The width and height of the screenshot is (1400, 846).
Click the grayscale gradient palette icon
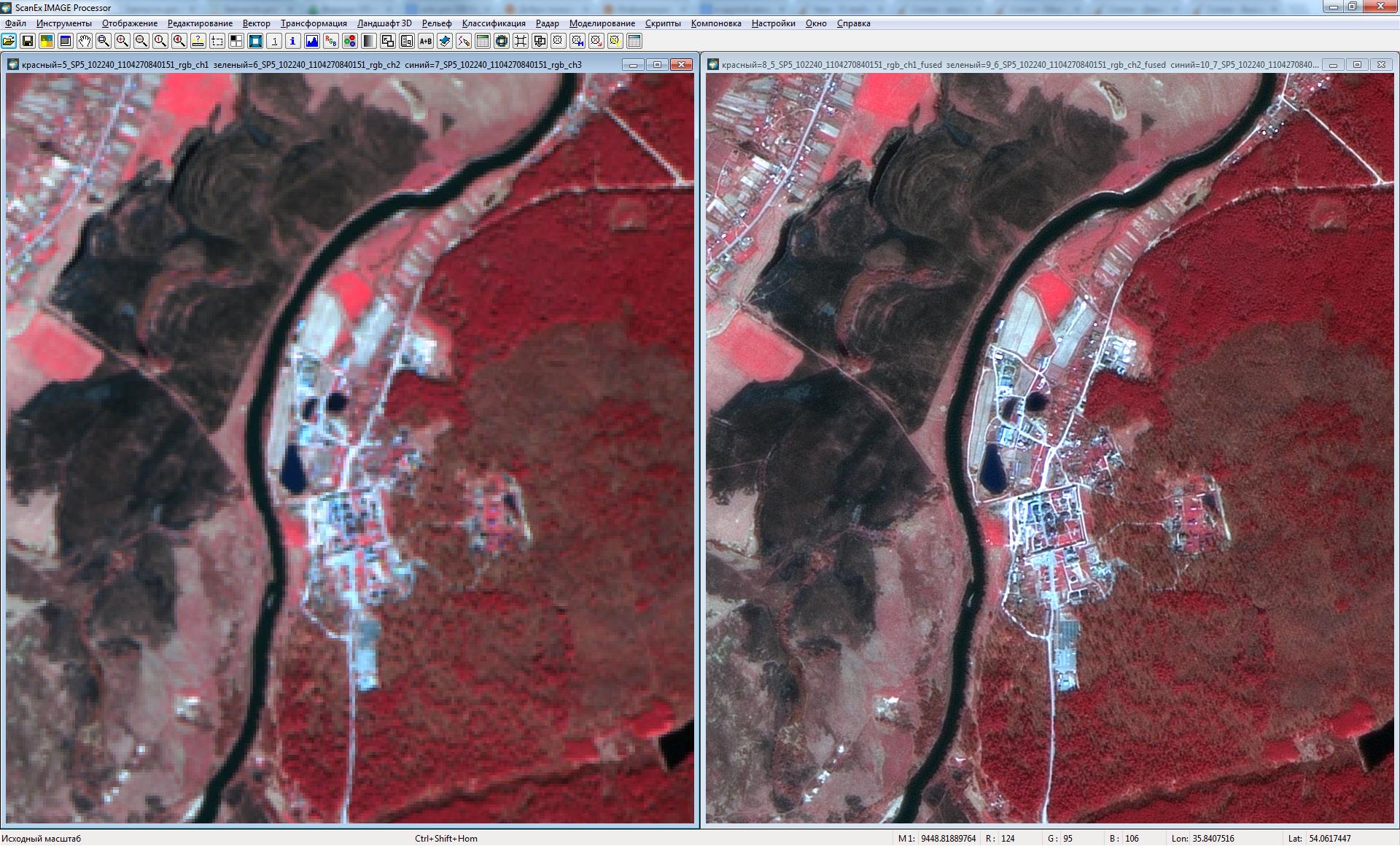click(x=369, y=41)
